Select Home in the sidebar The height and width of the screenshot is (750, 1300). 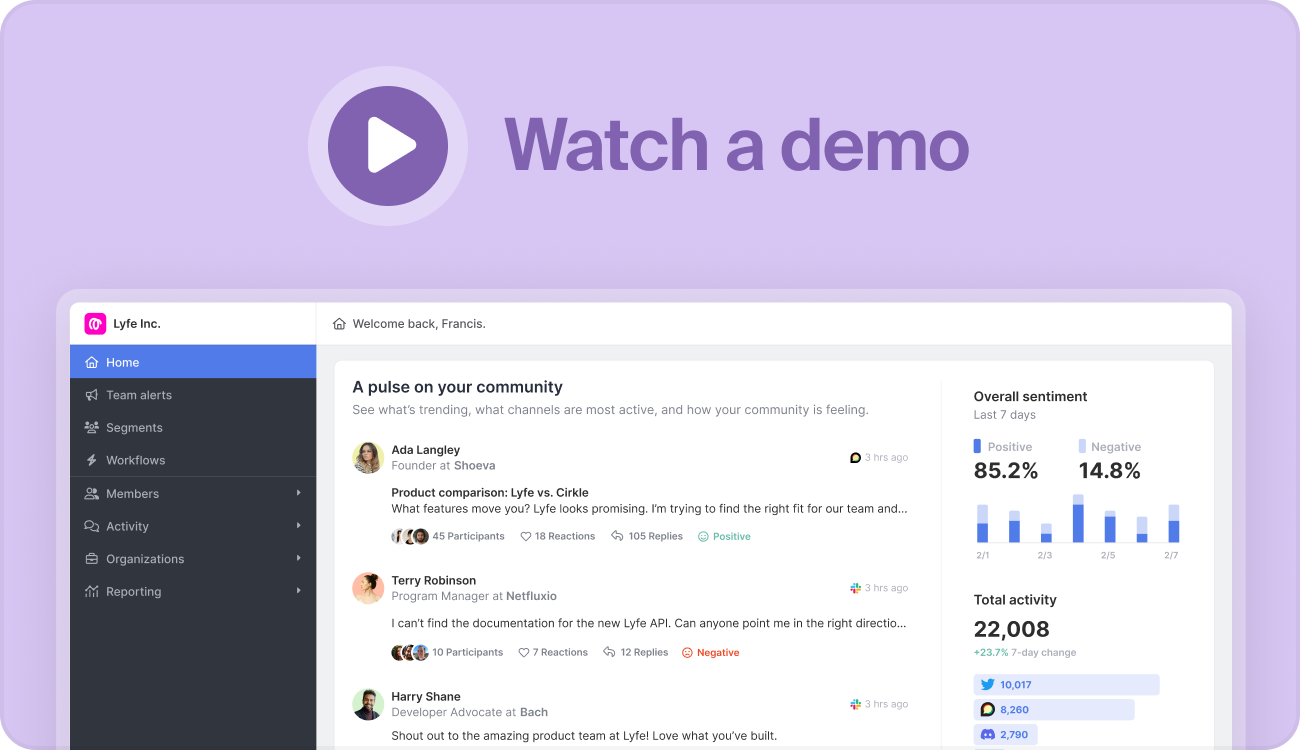[x=193, y=362]
